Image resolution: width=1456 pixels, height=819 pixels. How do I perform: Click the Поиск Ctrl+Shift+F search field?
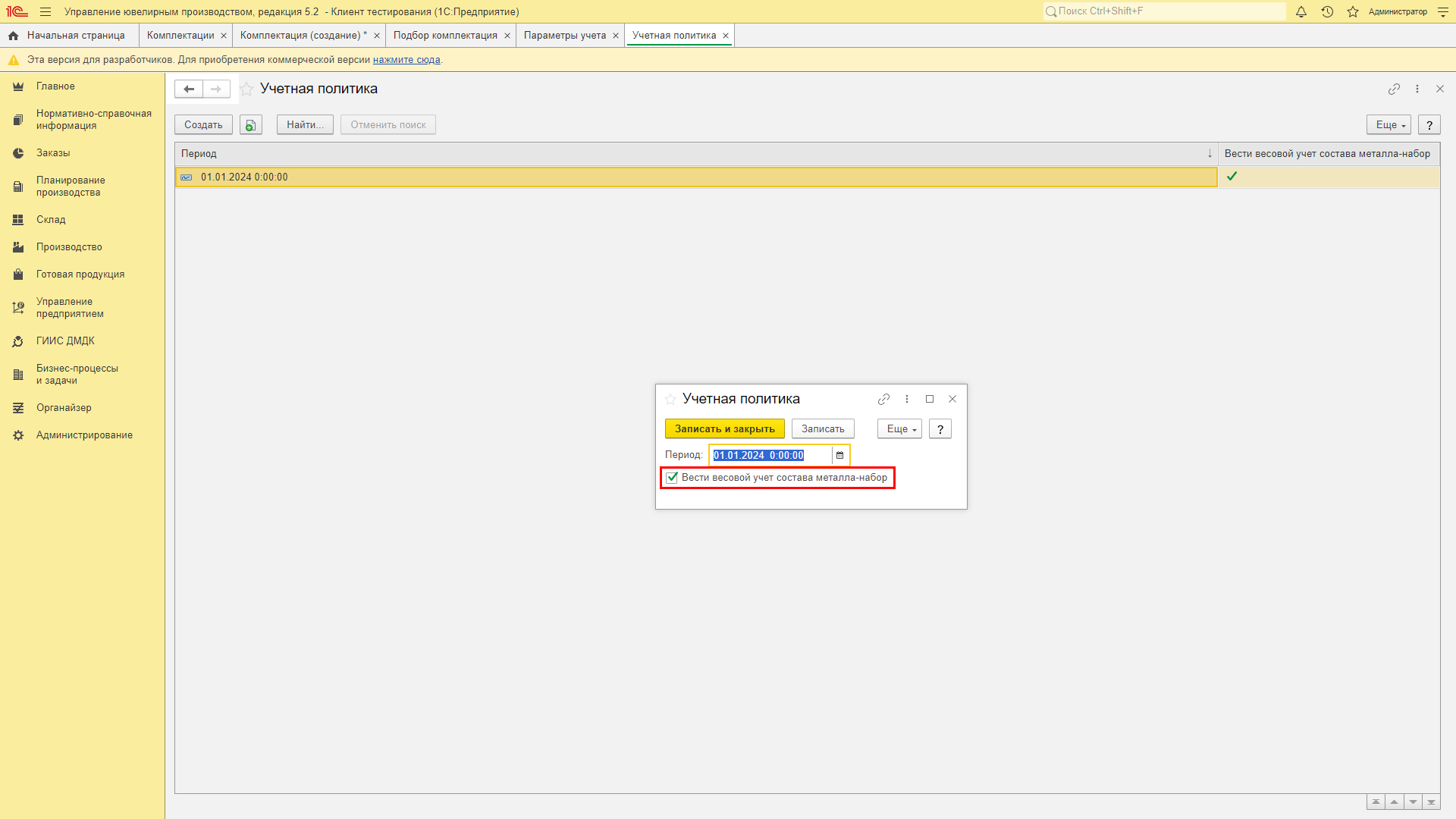click(x=1165, y=11)
